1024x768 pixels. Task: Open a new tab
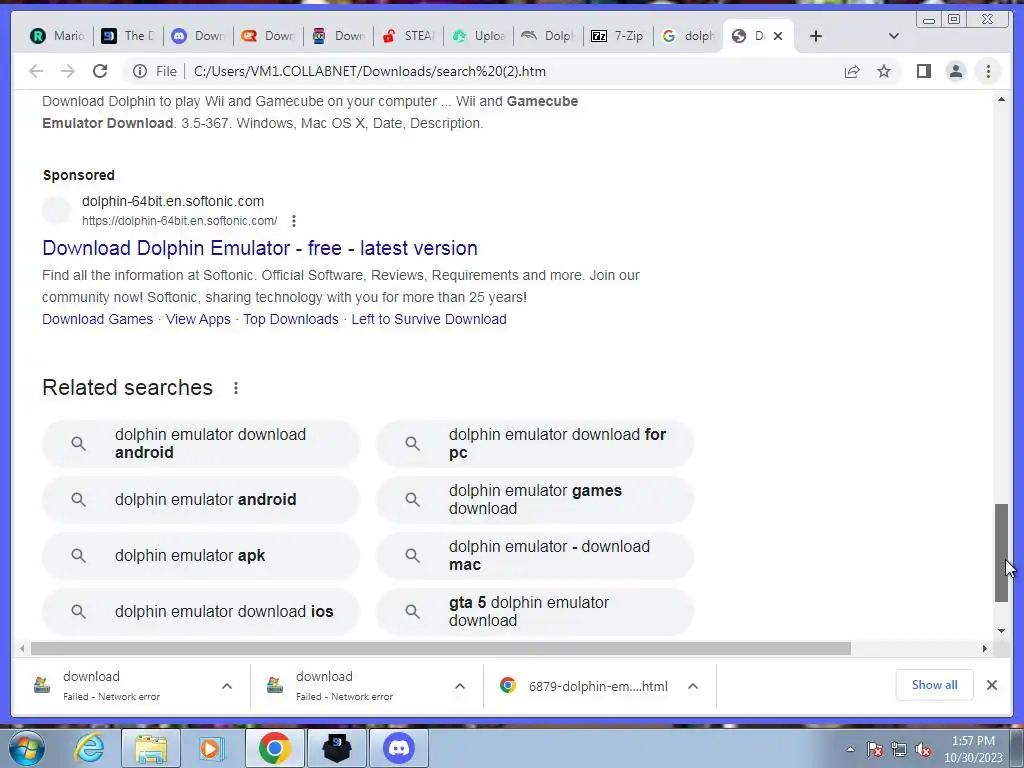[816, 36]
